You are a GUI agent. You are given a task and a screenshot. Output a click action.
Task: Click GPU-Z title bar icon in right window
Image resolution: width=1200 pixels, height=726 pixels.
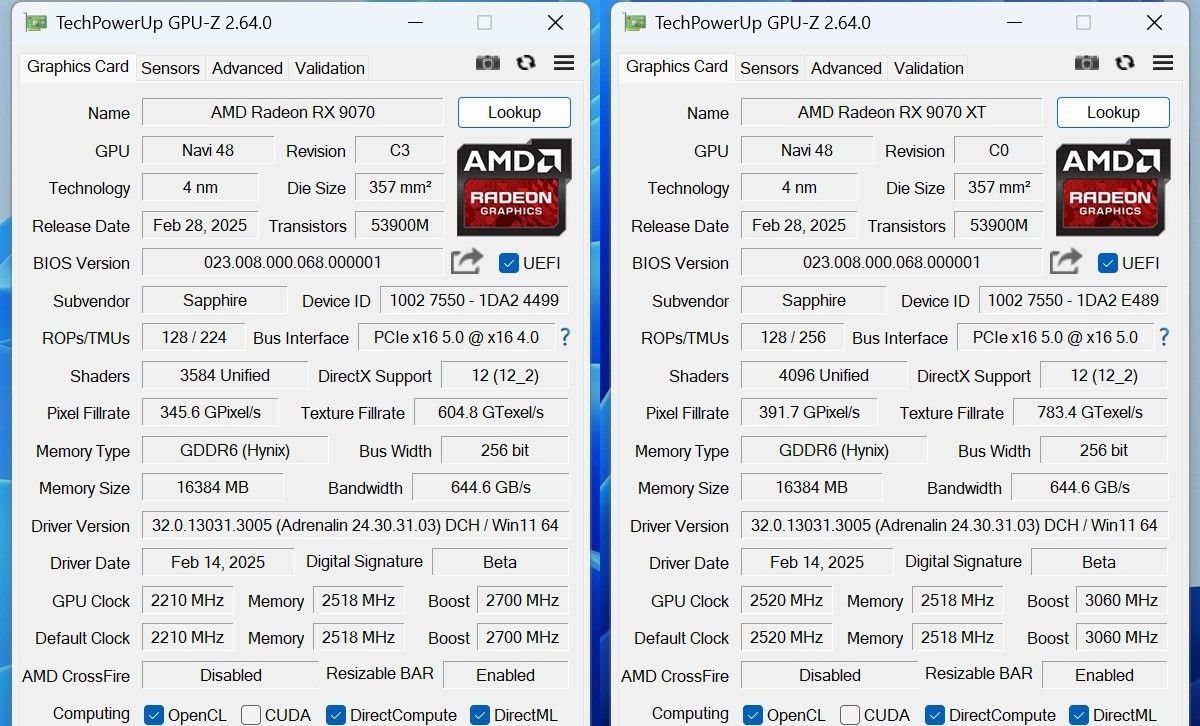point(634,22)
